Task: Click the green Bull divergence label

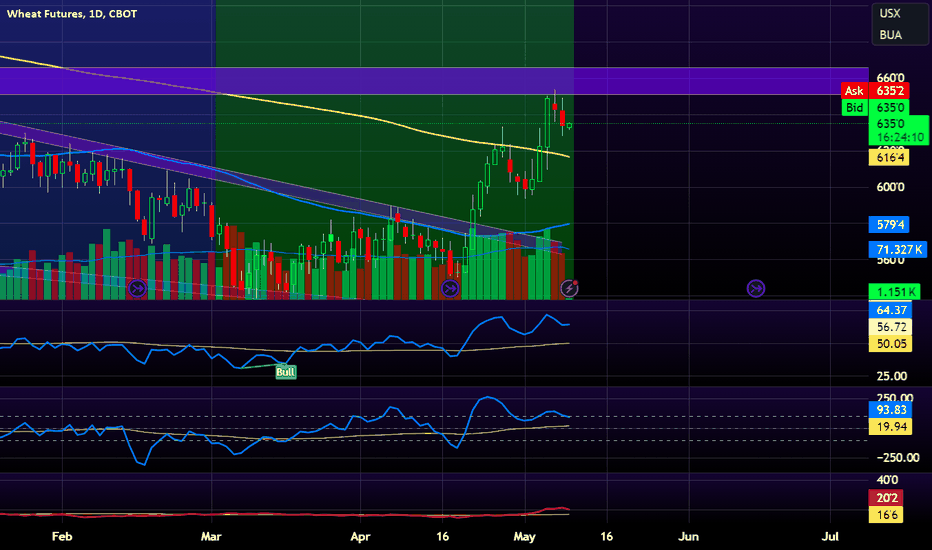Action: point(285,372)
